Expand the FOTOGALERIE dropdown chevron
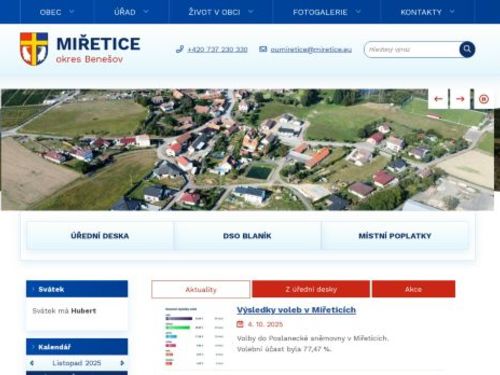The height and width of the screenshot is (375, 500). coord(358,12)
